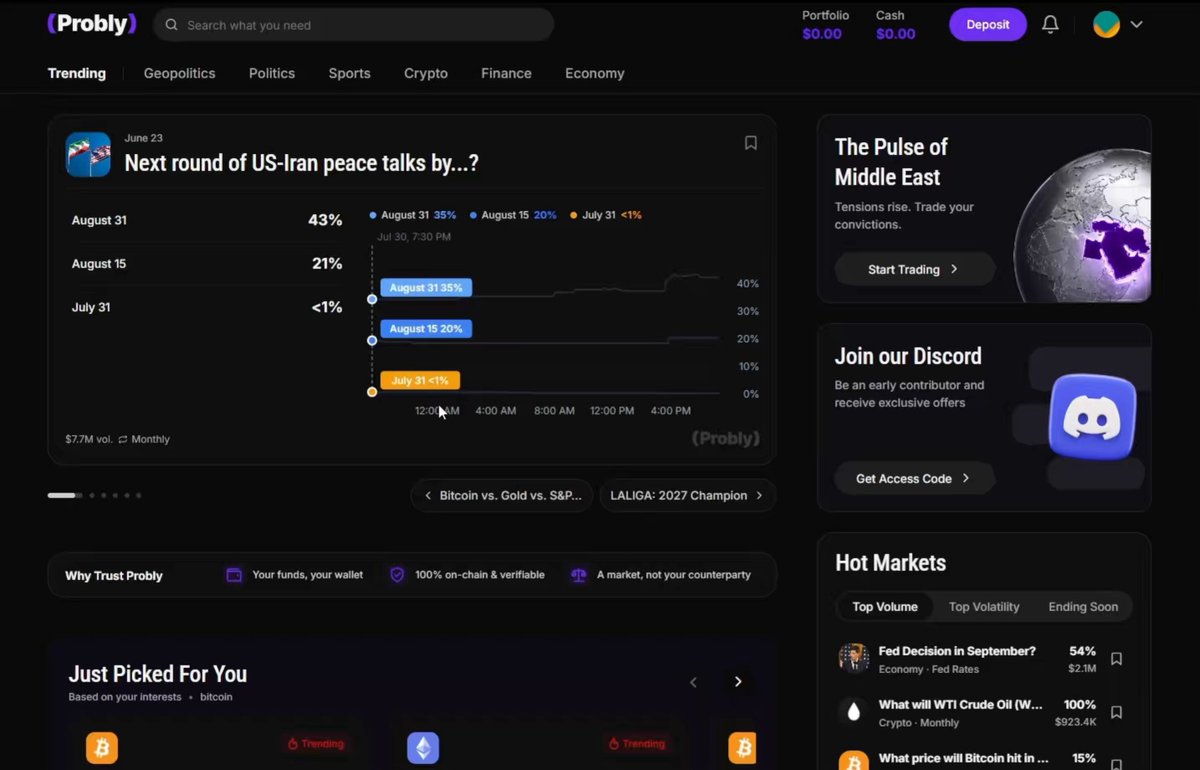Click the search magnifier icon

(x=172, y=25)
